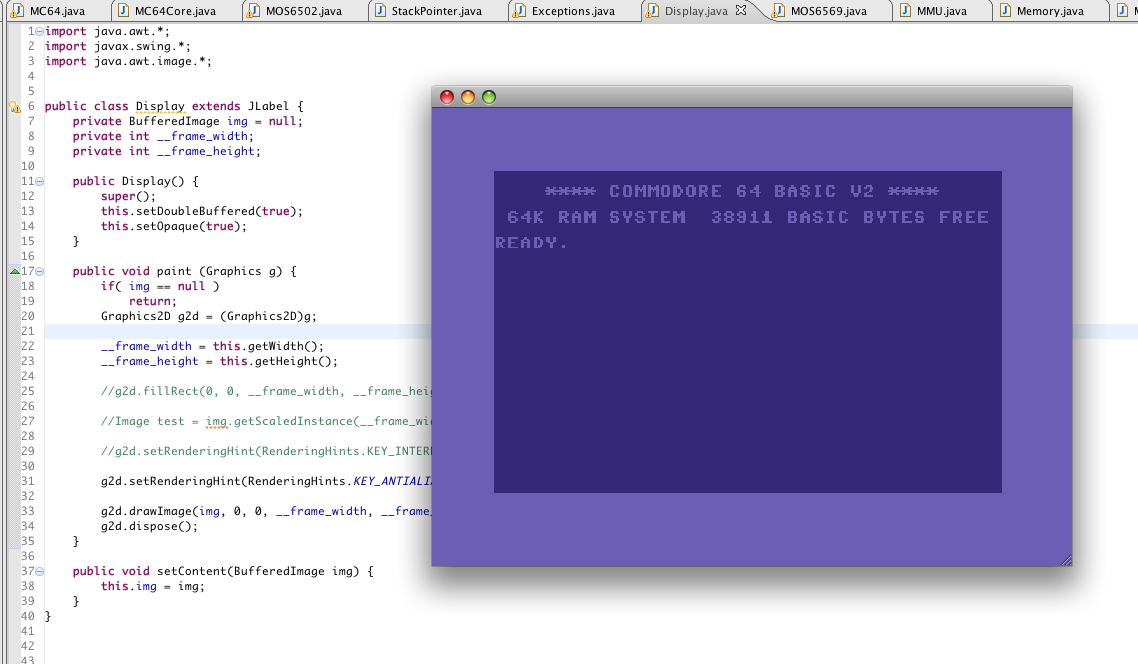This screenshot has width=1138, height=664.
Task: Collapse the setContent method fold at line 37
Action: click(39, 571)
